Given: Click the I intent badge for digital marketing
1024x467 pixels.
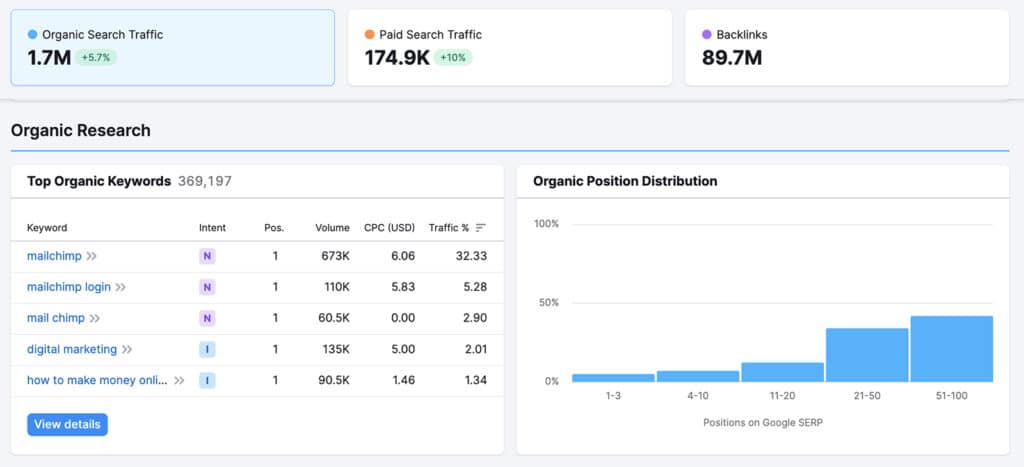Looking at the screenshot, I should coord(207,349).
